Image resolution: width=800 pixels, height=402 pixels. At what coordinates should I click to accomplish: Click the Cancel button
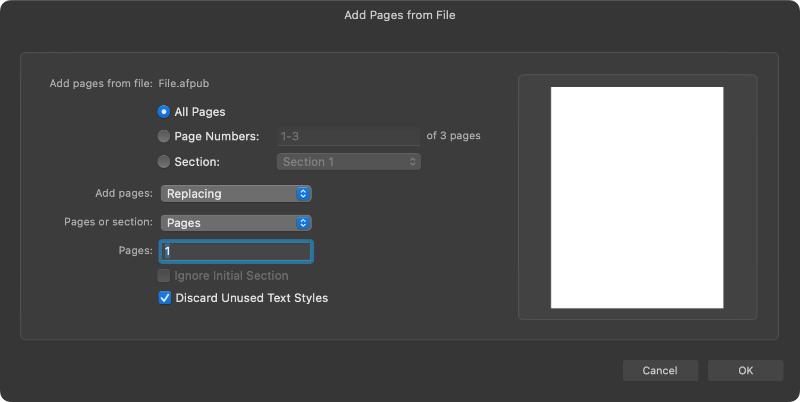660,370
